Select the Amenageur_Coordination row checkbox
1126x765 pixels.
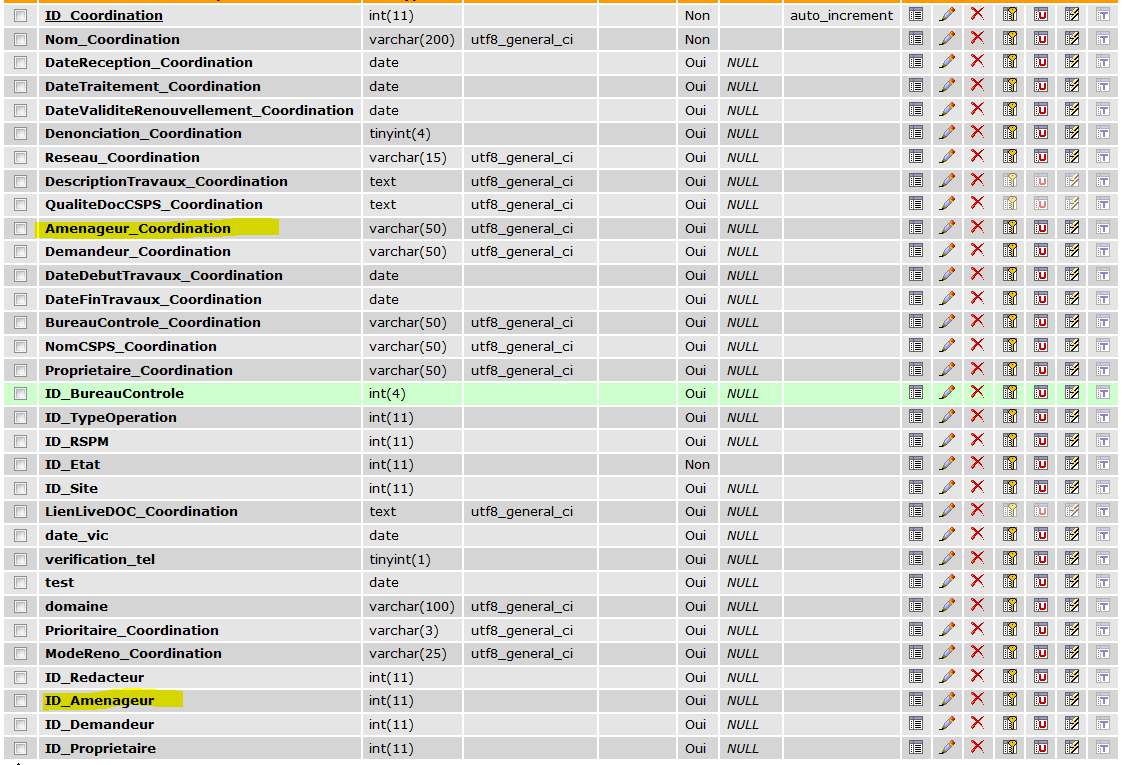point(20,228)
